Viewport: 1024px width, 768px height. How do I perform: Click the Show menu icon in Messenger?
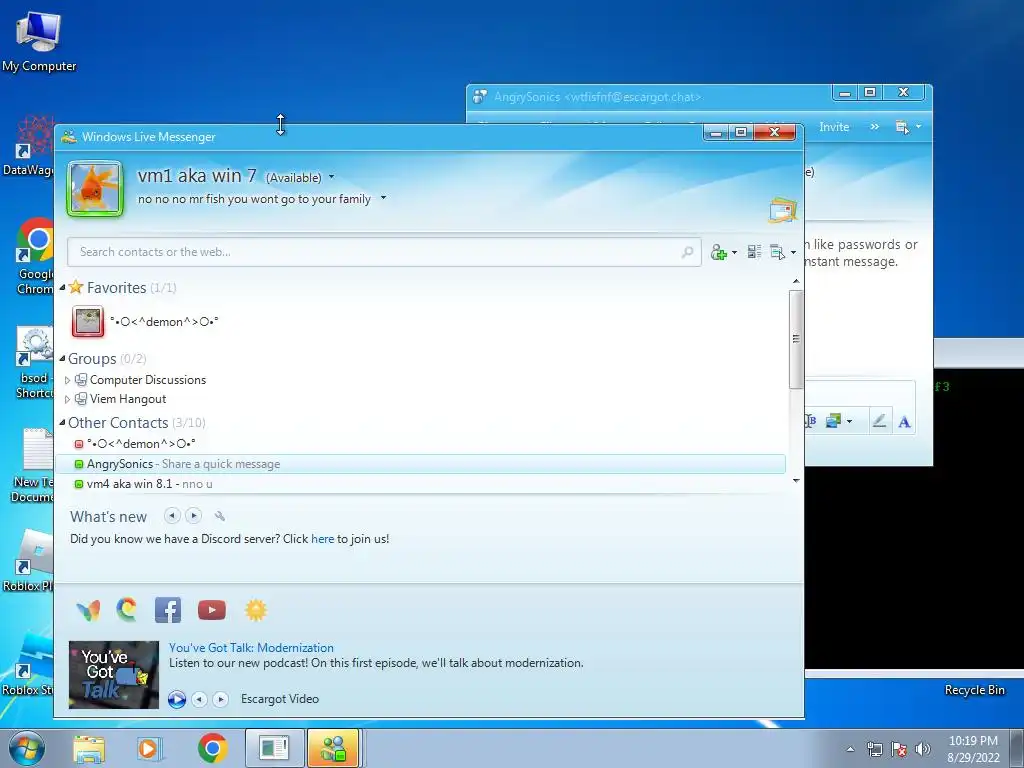pyautogui.click(x=777, y=251)
